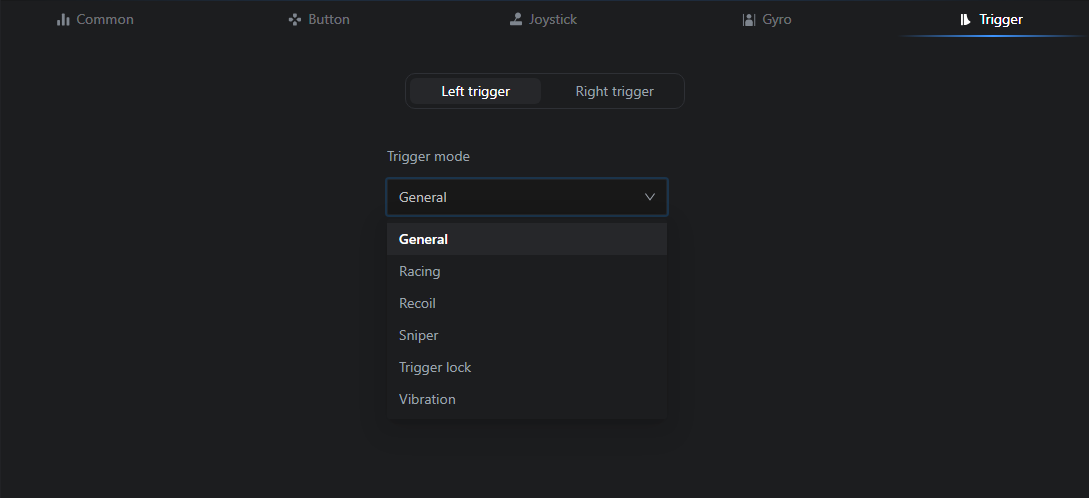Screen dimensions: 1089x498
Task: Click the Trigger mode General combo box
Action: (x=527, y=197)
